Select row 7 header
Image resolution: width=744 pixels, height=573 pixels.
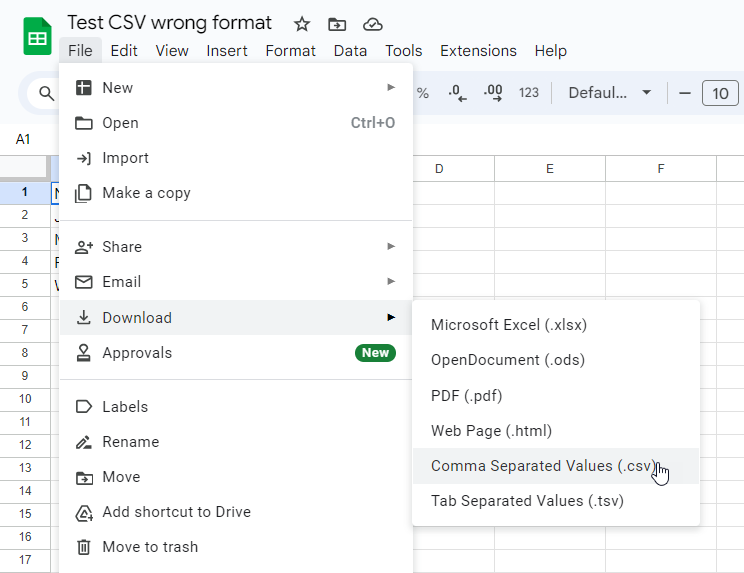[x=25, y=330]
